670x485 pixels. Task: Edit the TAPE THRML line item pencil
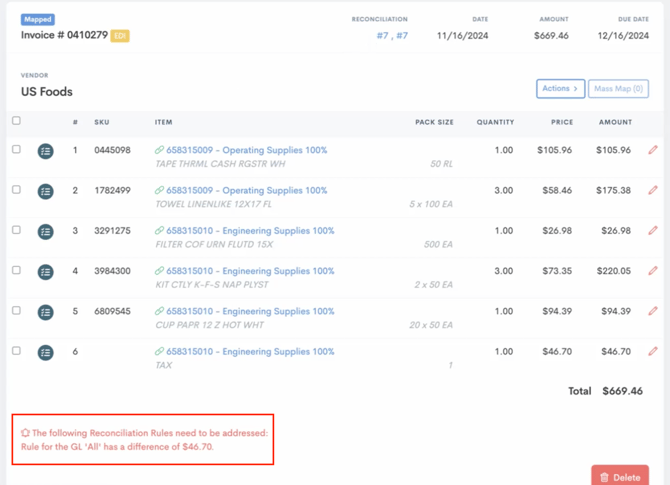pos(652,150)
